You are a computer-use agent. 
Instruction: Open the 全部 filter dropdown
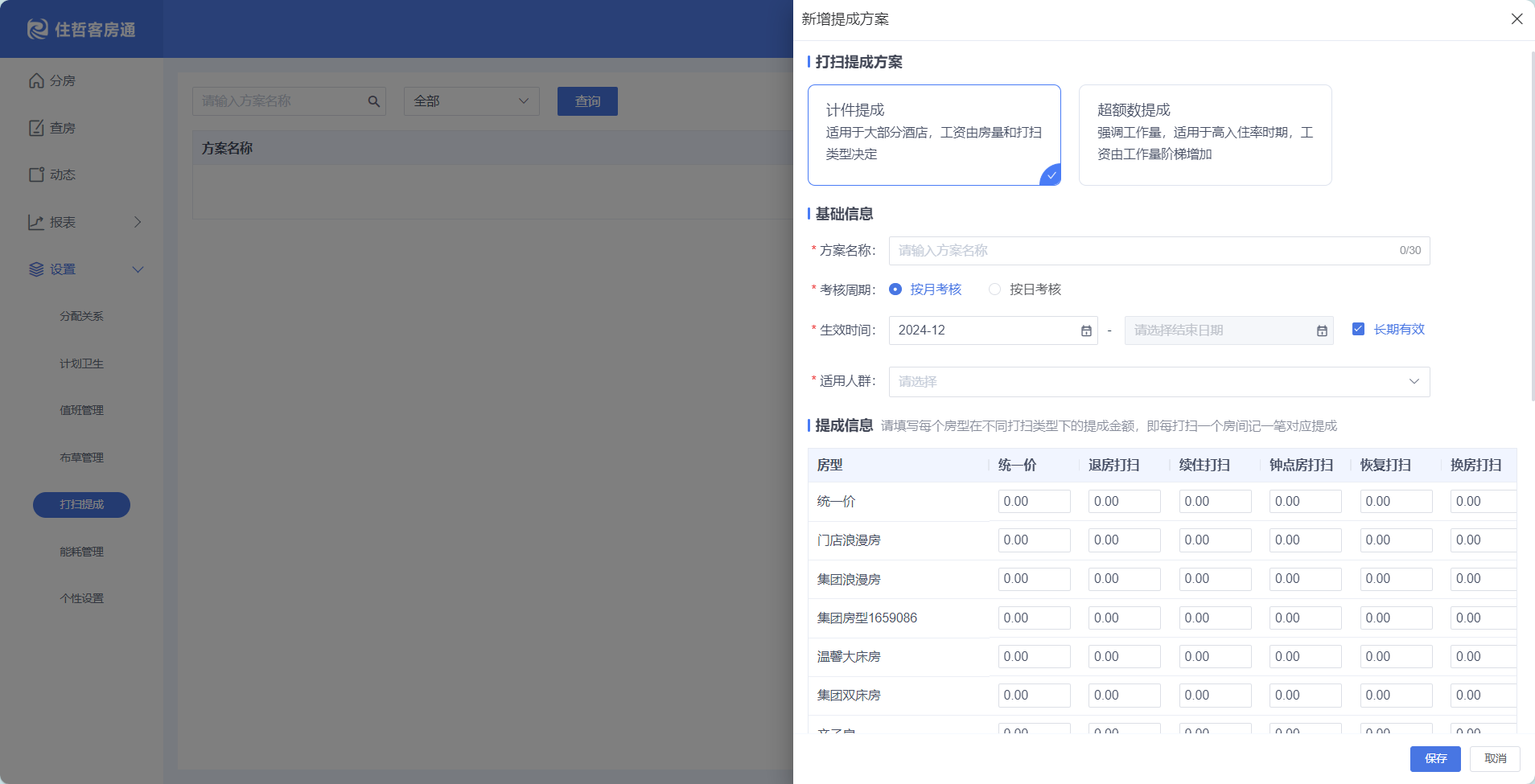point(471,101)
